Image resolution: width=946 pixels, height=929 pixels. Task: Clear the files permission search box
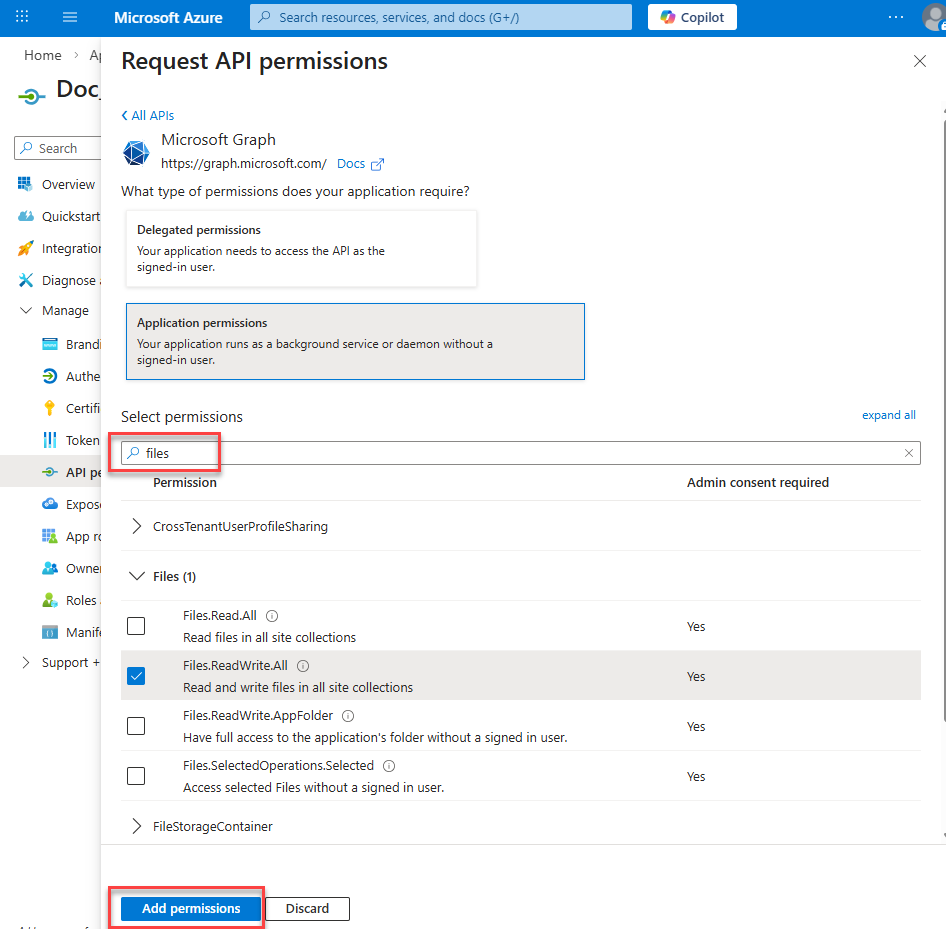908,453
